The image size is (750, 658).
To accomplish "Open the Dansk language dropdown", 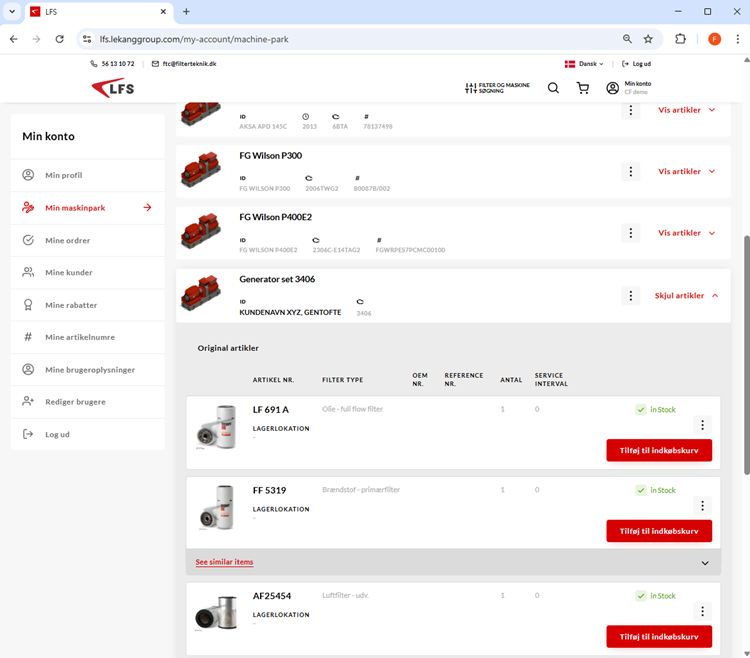I will click(x=584, y=64).
